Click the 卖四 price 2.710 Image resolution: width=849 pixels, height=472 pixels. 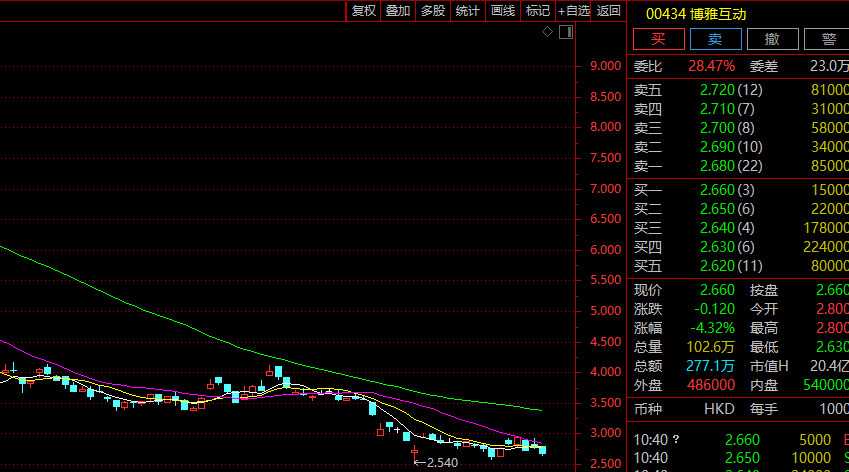[717, 109]
